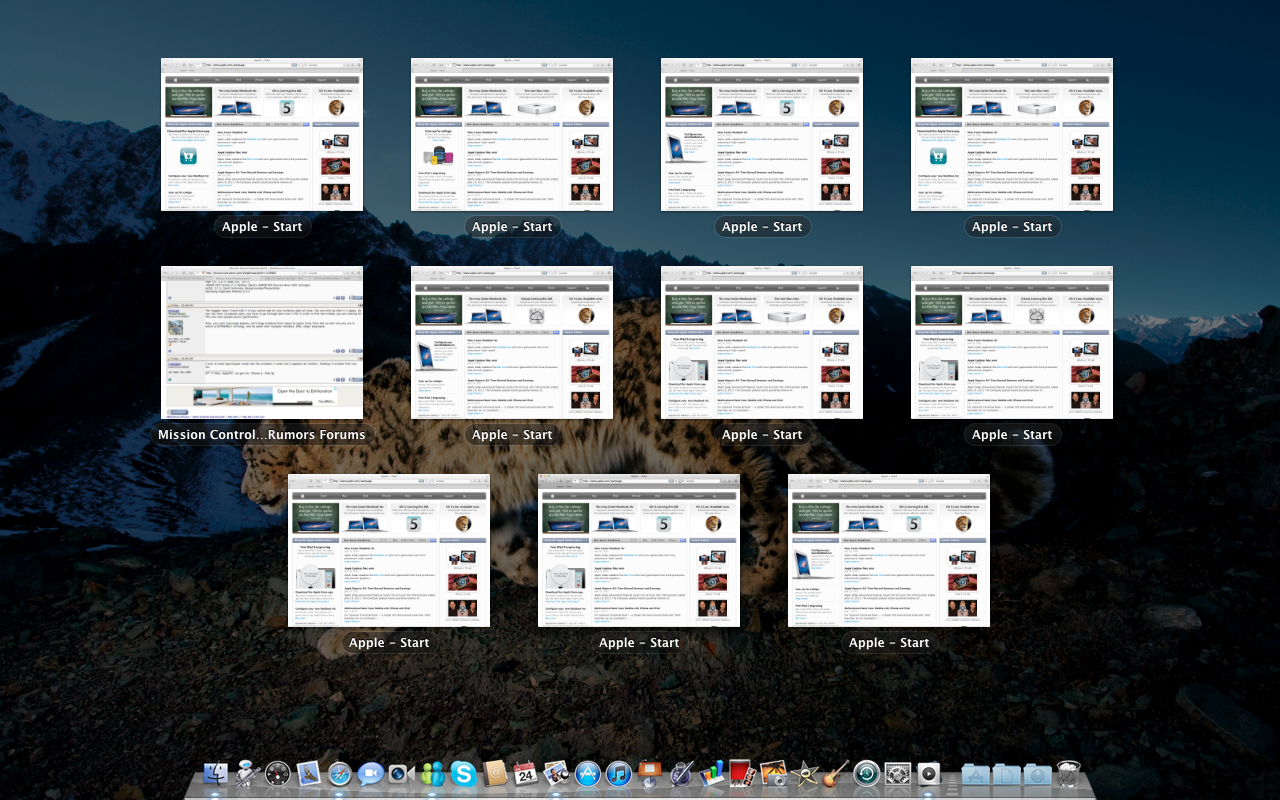Screen dimensions: 1280x800
Task: Launch Pages ink-and-pen icon
Action: (681, 774)
